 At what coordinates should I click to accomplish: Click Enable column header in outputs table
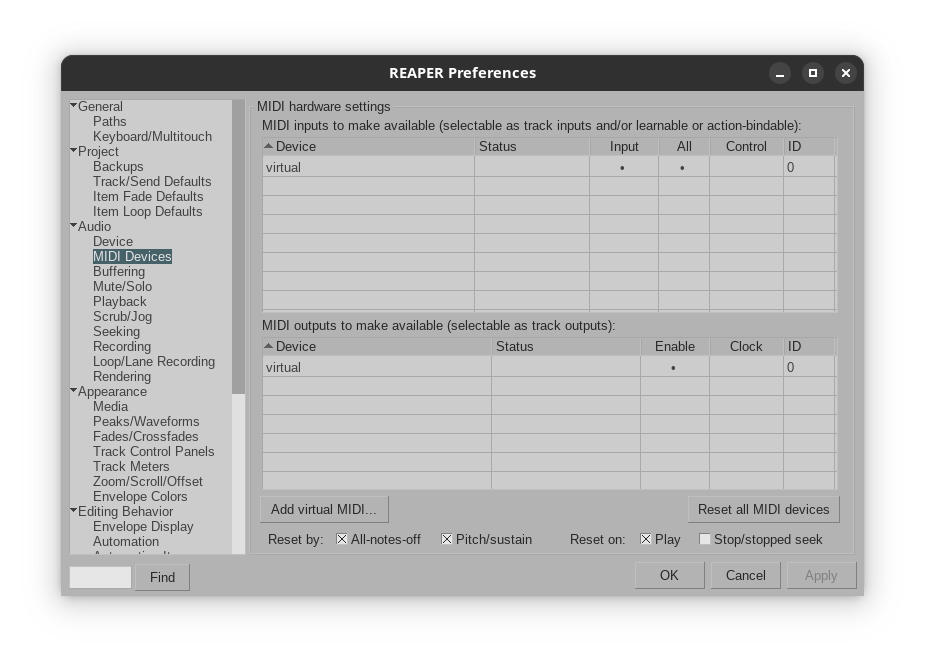pos(675,346)
